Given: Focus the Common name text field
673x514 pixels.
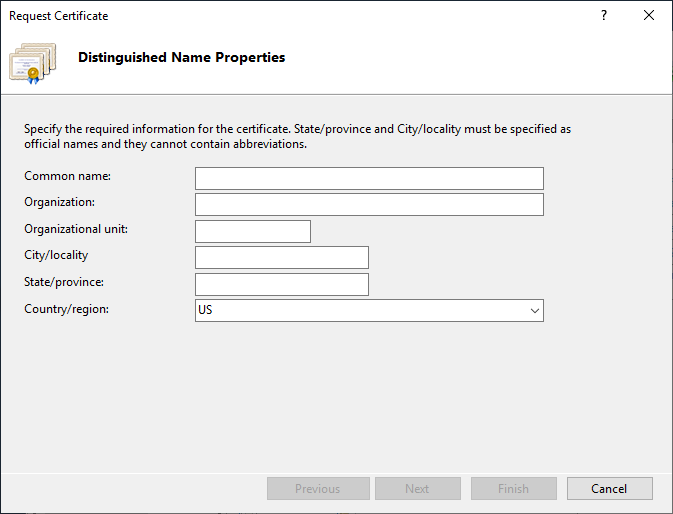Looking at the screenshot, I should (x=369, y=178).
